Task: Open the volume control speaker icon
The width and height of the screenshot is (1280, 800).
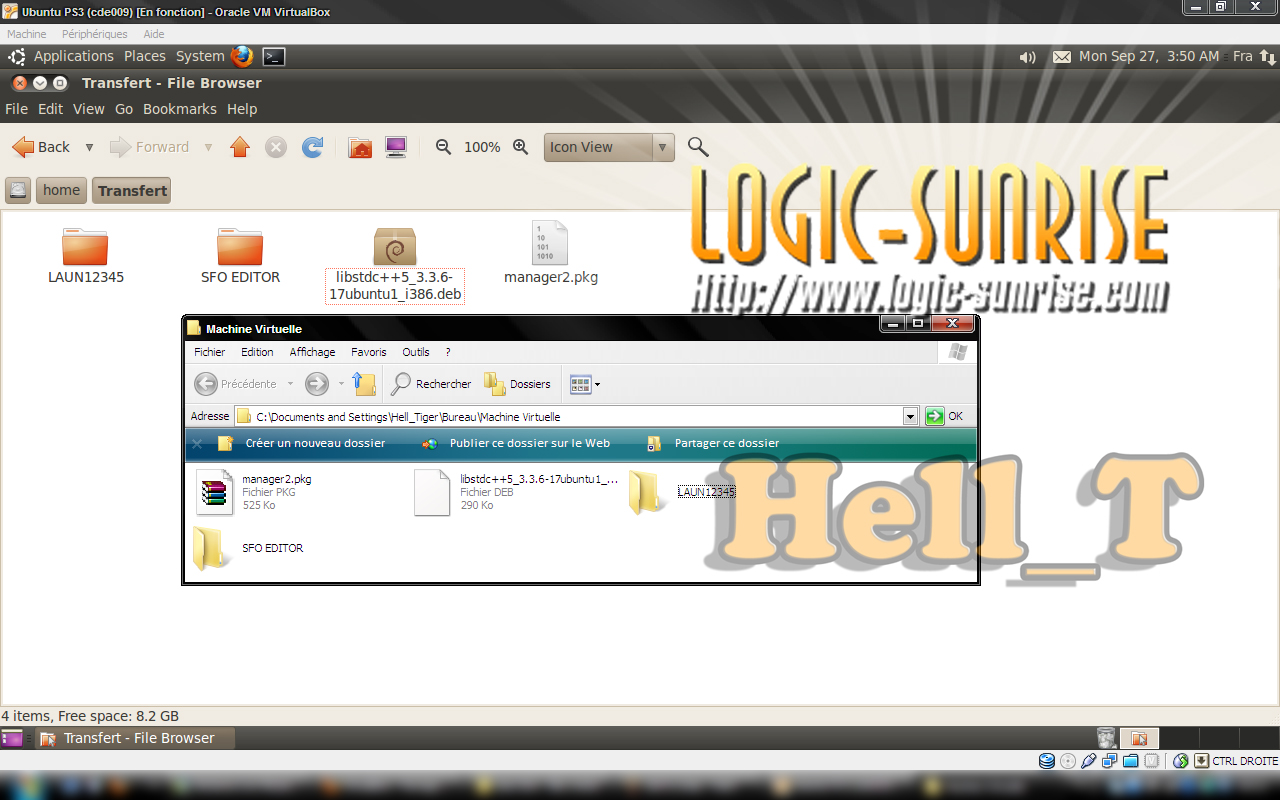Action: pos(1027,57)
